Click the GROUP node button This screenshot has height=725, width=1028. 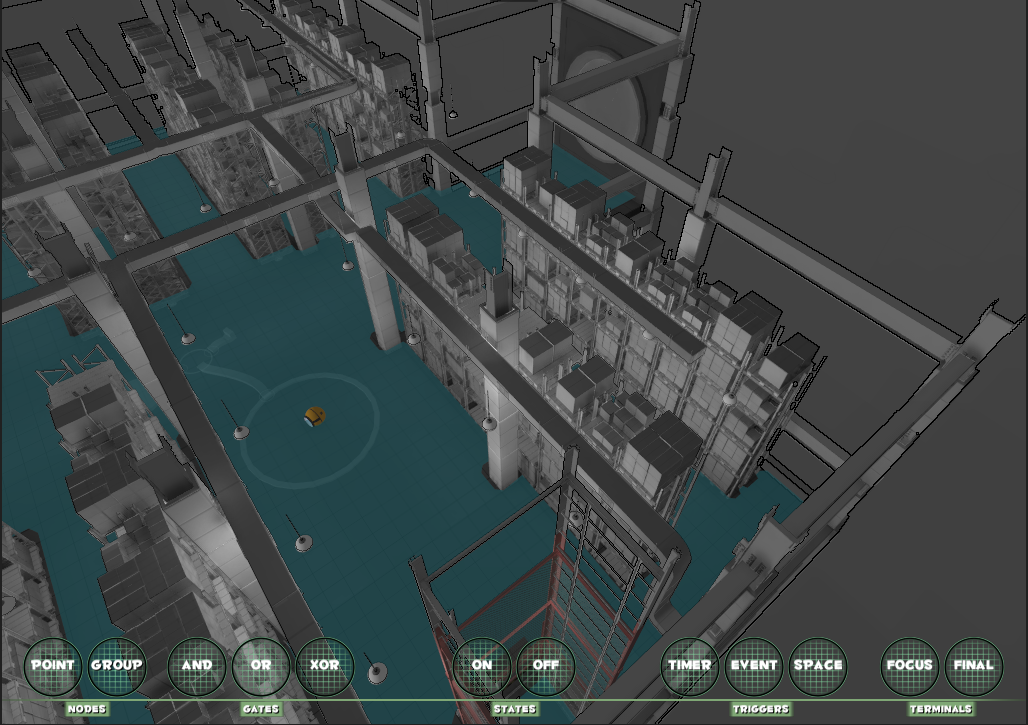tap(117, 665)
